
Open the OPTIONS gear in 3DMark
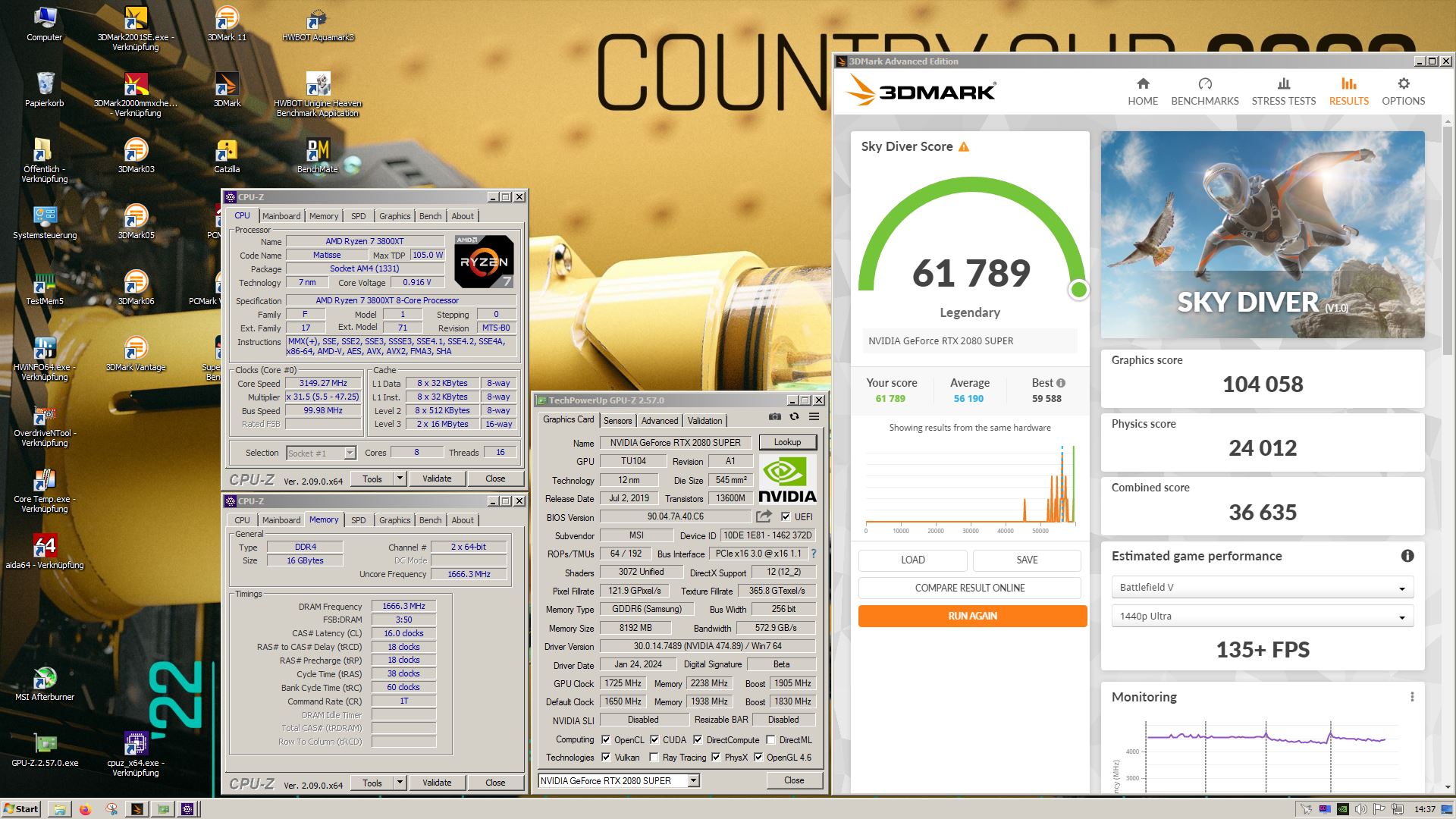pyautogui.click(x=1404, y=91)
